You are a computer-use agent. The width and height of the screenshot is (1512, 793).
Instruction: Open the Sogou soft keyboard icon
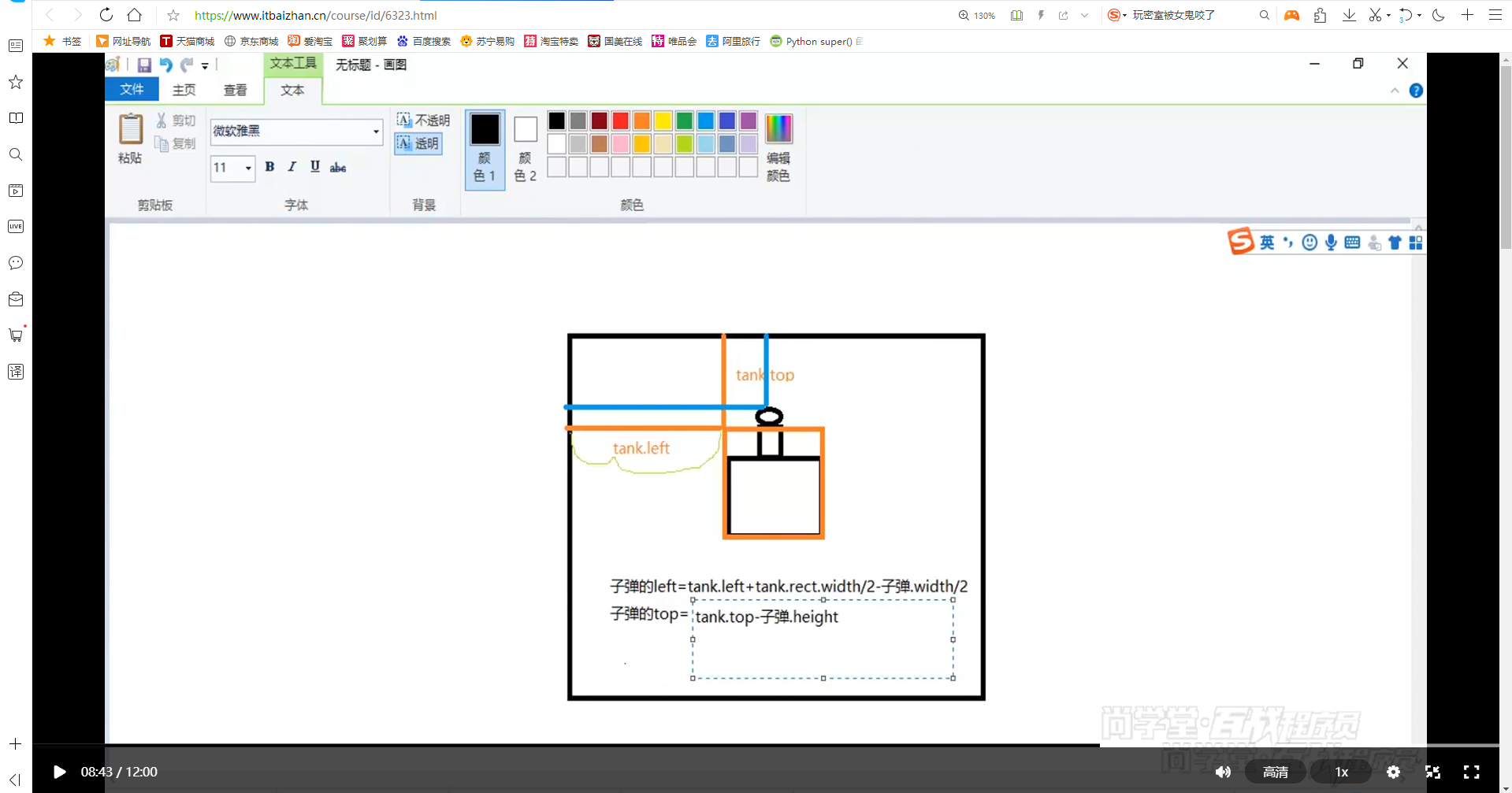click(1352, 243)
